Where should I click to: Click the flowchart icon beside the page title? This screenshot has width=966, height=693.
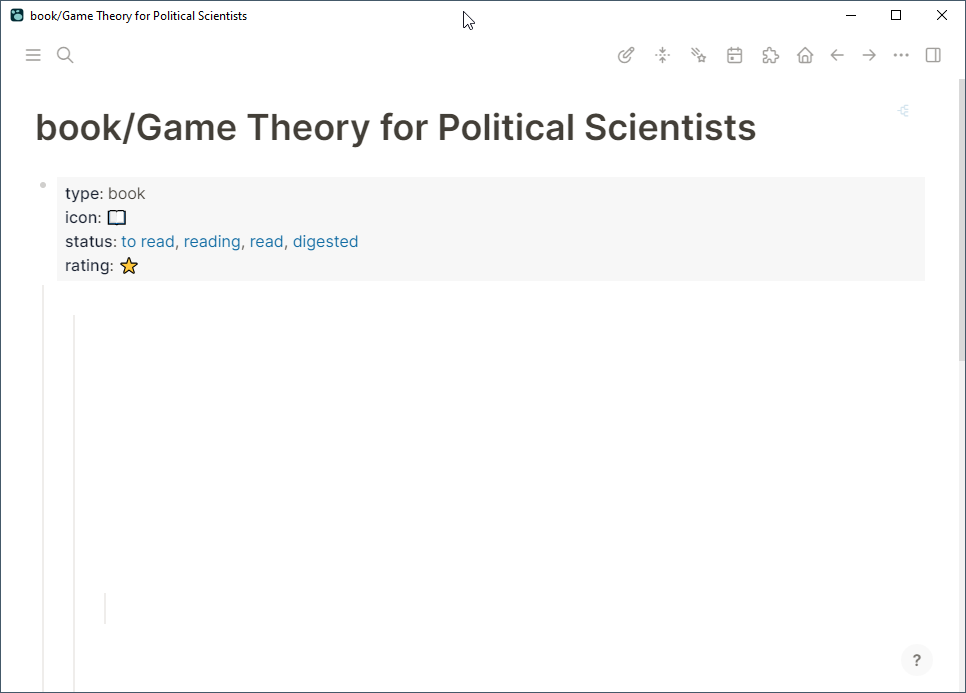point(903,111)
